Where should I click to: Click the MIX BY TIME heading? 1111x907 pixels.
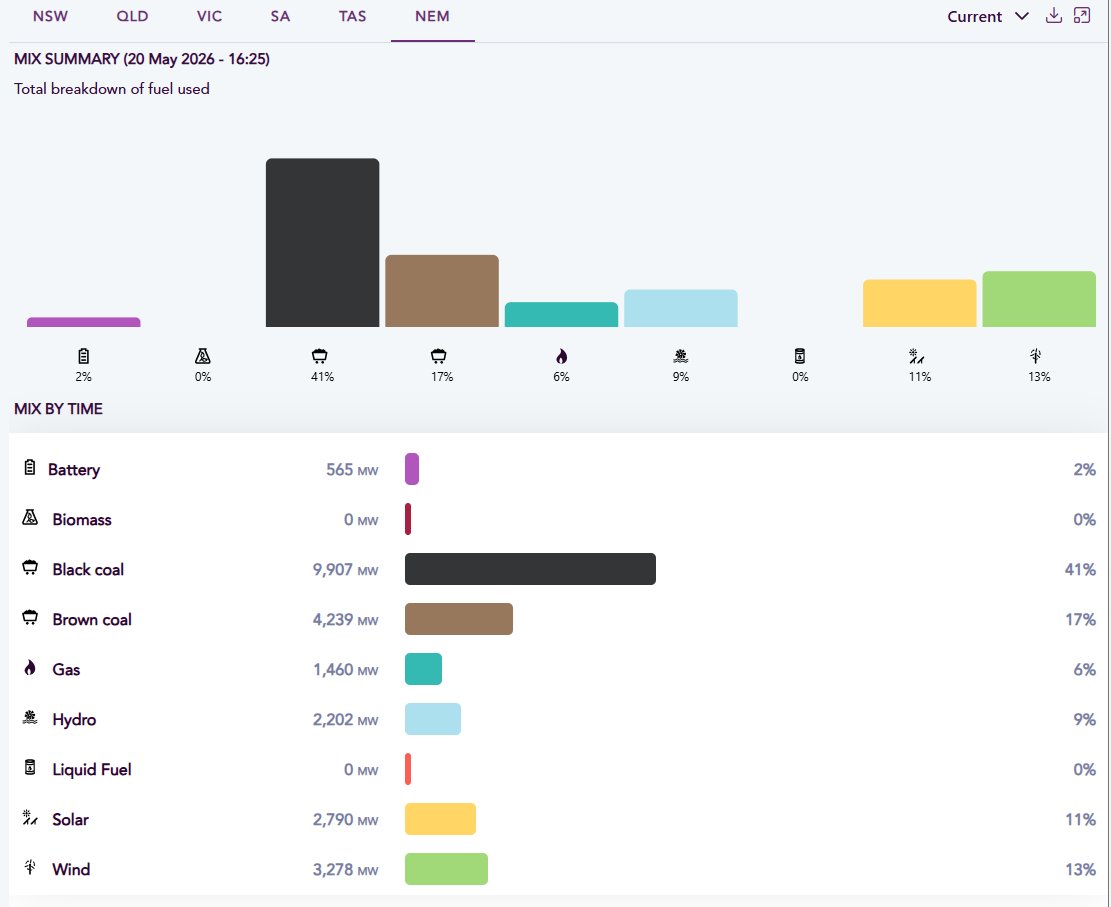click(58, 409)
